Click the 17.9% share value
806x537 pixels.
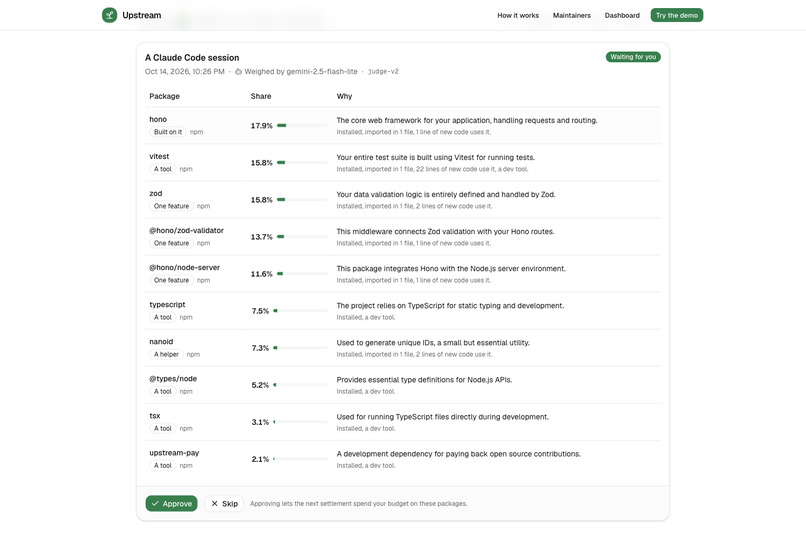click(261, 126)
